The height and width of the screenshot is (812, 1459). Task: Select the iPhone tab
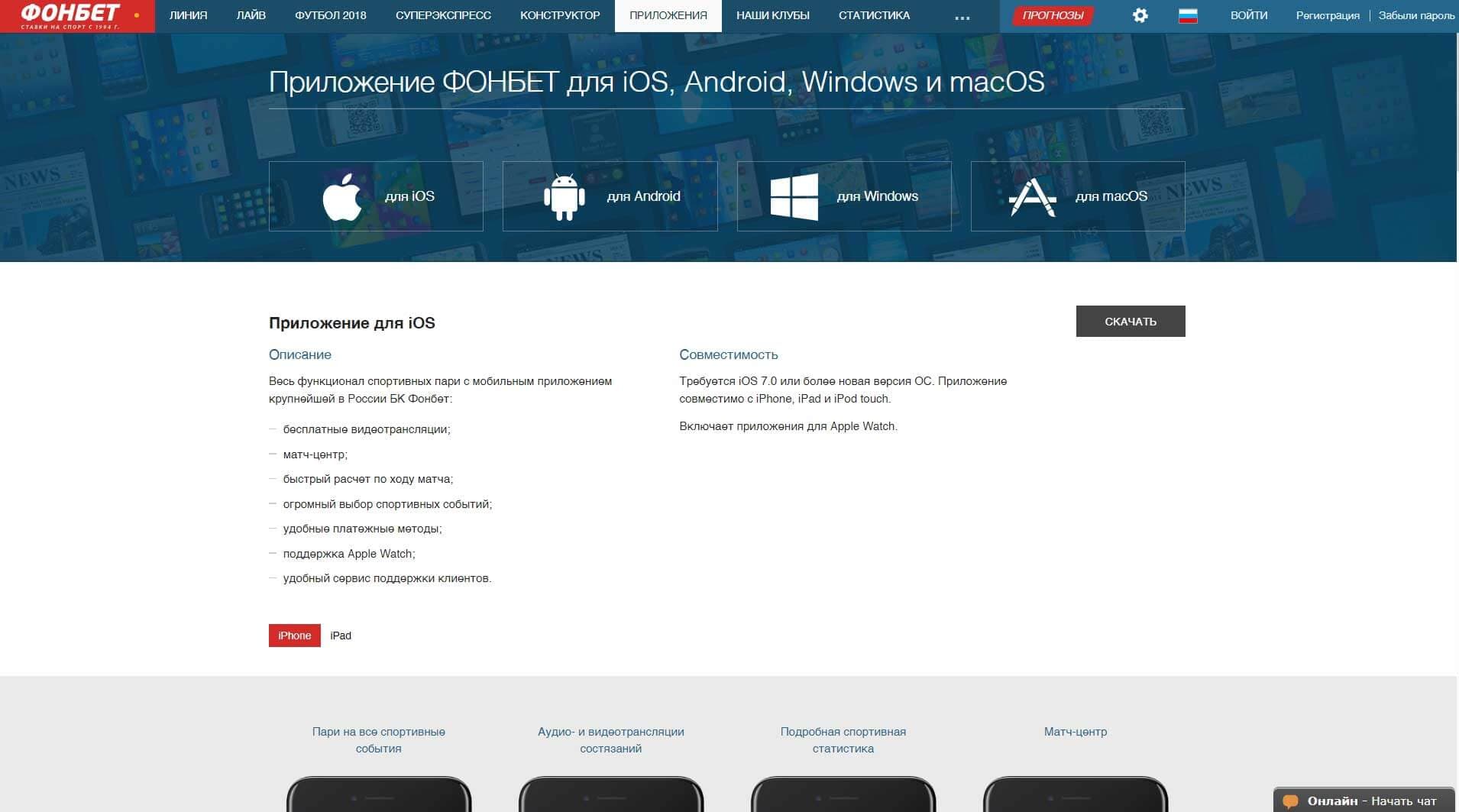[x=294, y=636]
